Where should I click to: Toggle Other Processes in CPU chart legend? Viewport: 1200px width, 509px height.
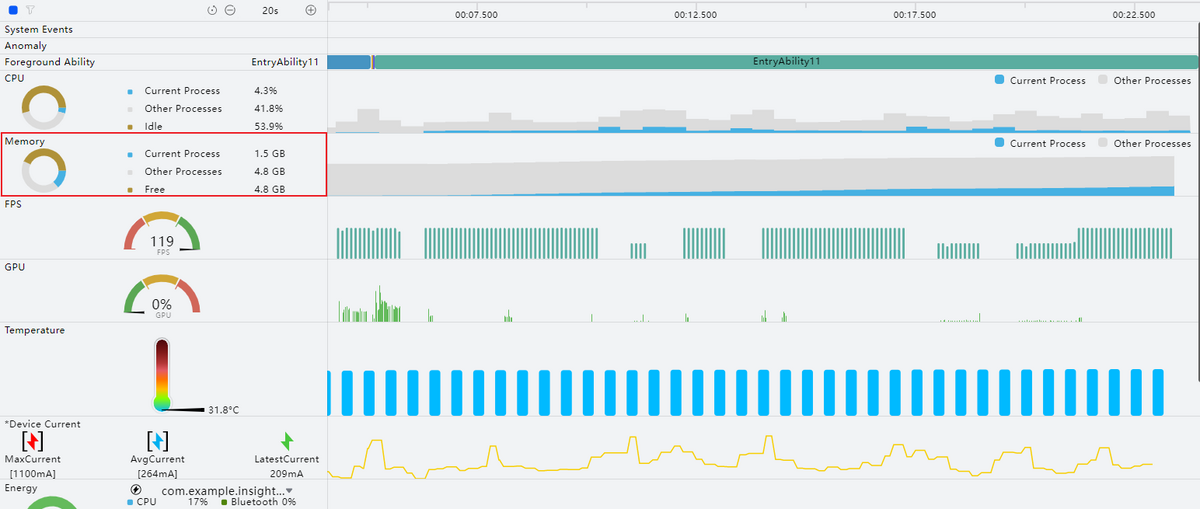pos(1144,80)
